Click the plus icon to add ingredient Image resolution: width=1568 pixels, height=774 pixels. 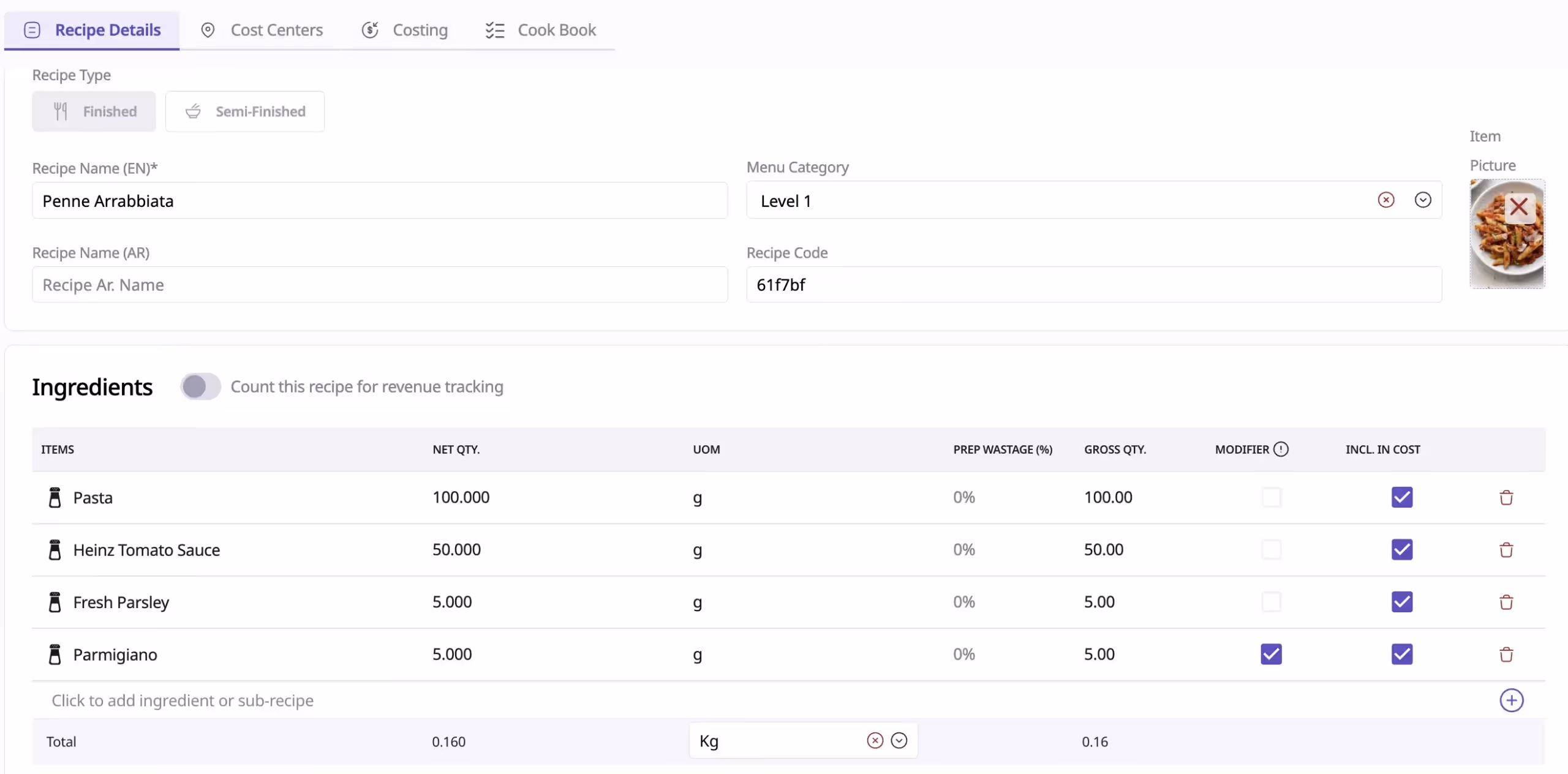[1510, 701]
